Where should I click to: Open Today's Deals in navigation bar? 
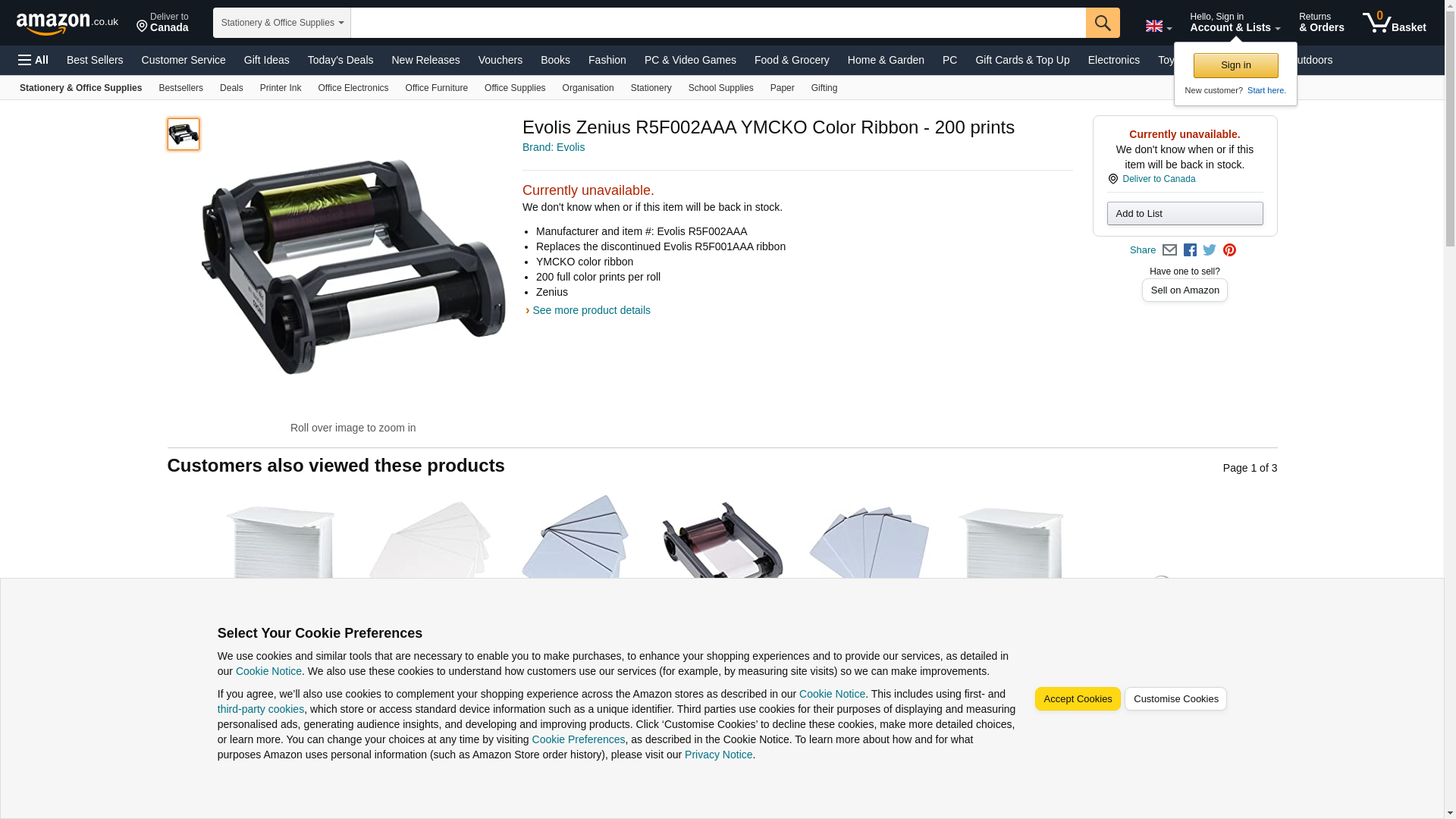340,60
